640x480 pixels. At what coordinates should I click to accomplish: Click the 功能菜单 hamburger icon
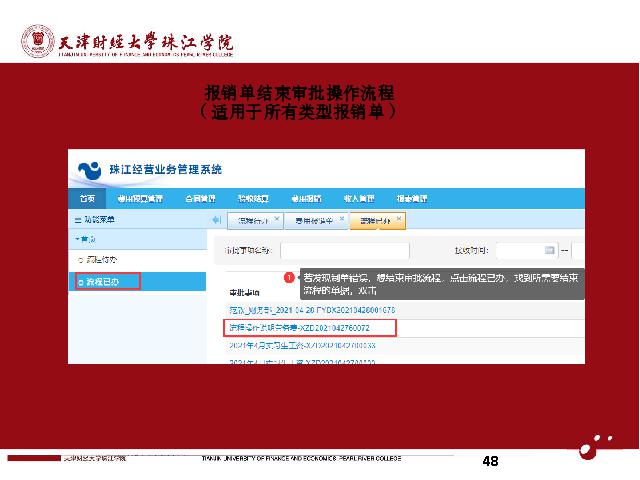[78, 220]
